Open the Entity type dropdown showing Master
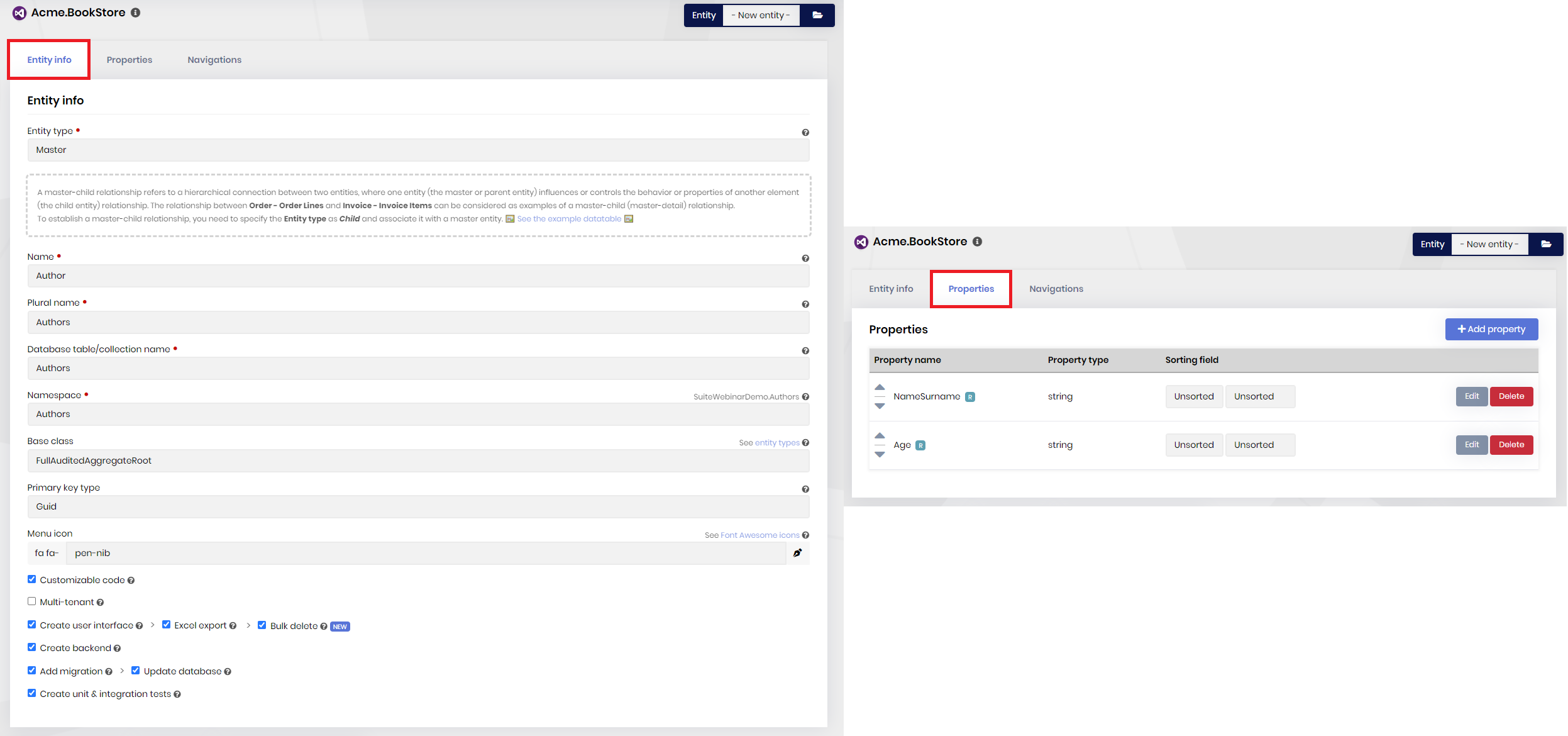Viewport: 1568px width, 736px height. click(418, 150)
